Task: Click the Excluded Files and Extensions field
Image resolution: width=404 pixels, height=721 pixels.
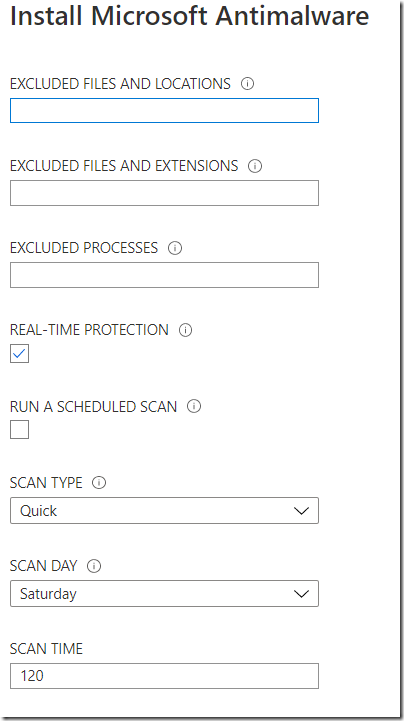Action: click(x=164, y=193)
